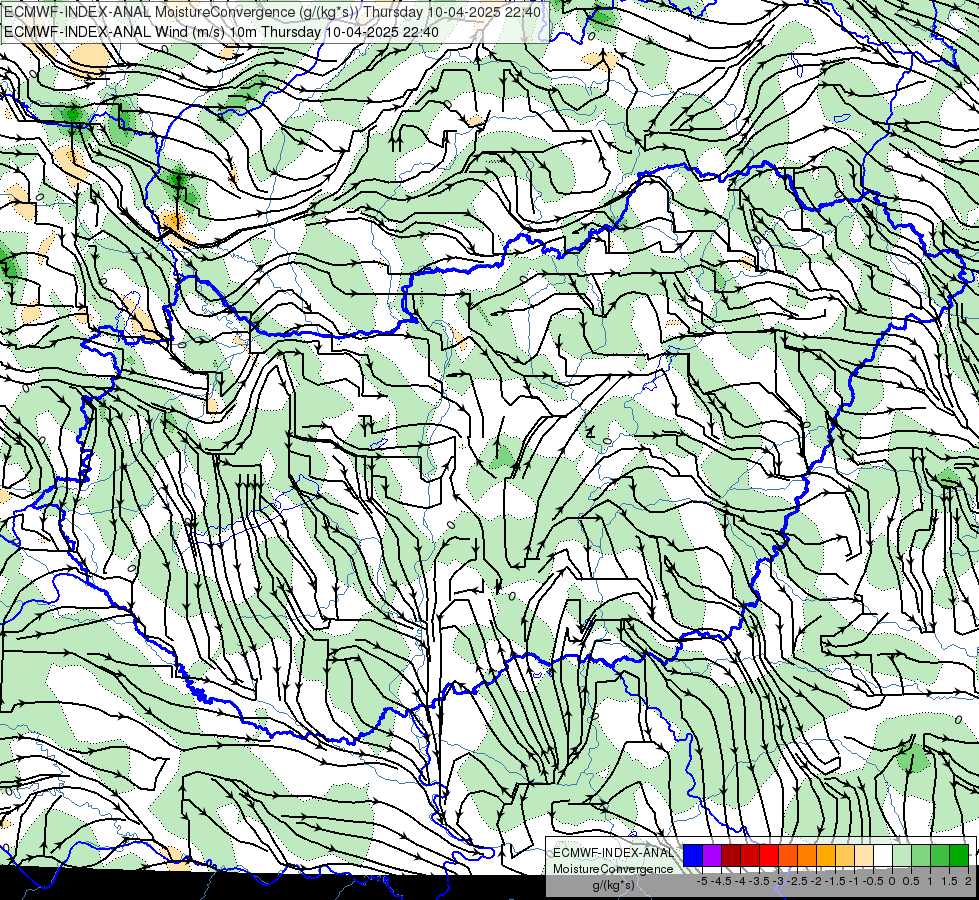Pick the bright red swatch between -3.5 and -3
The height and width of the screenshot is (900, 979).
[x=769, y=855]
